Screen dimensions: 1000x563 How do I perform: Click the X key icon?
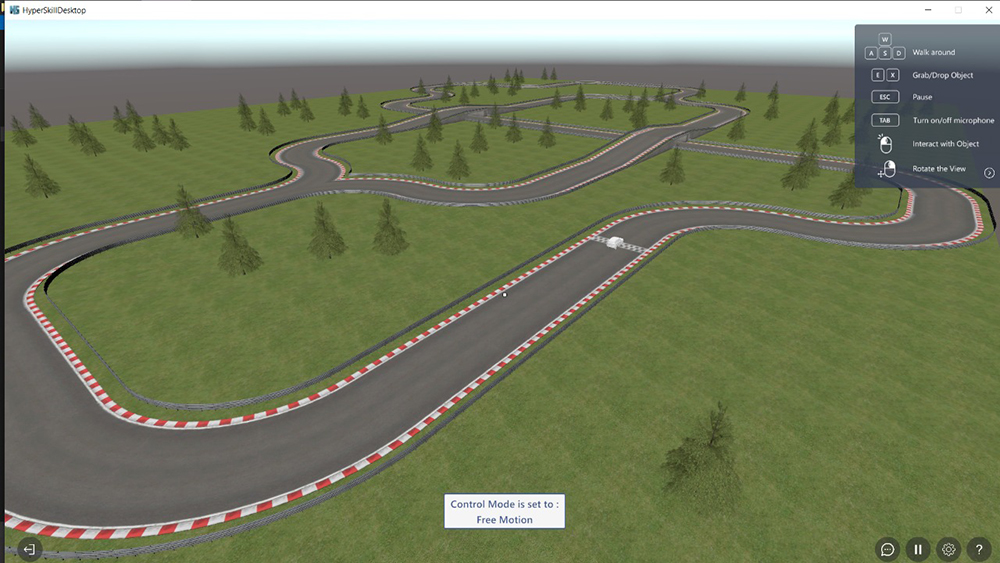click(893, 75)
